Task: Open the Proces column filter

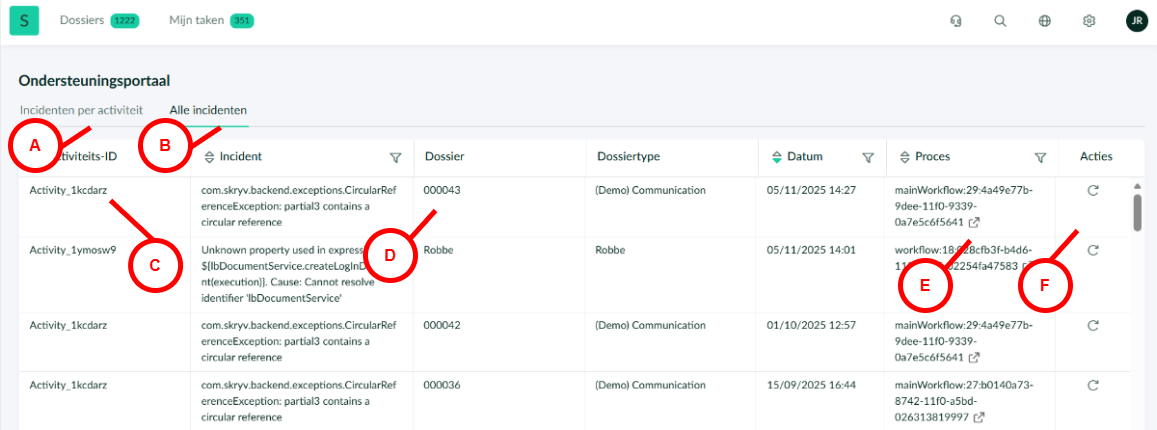Action: [x=1040, y=157]
